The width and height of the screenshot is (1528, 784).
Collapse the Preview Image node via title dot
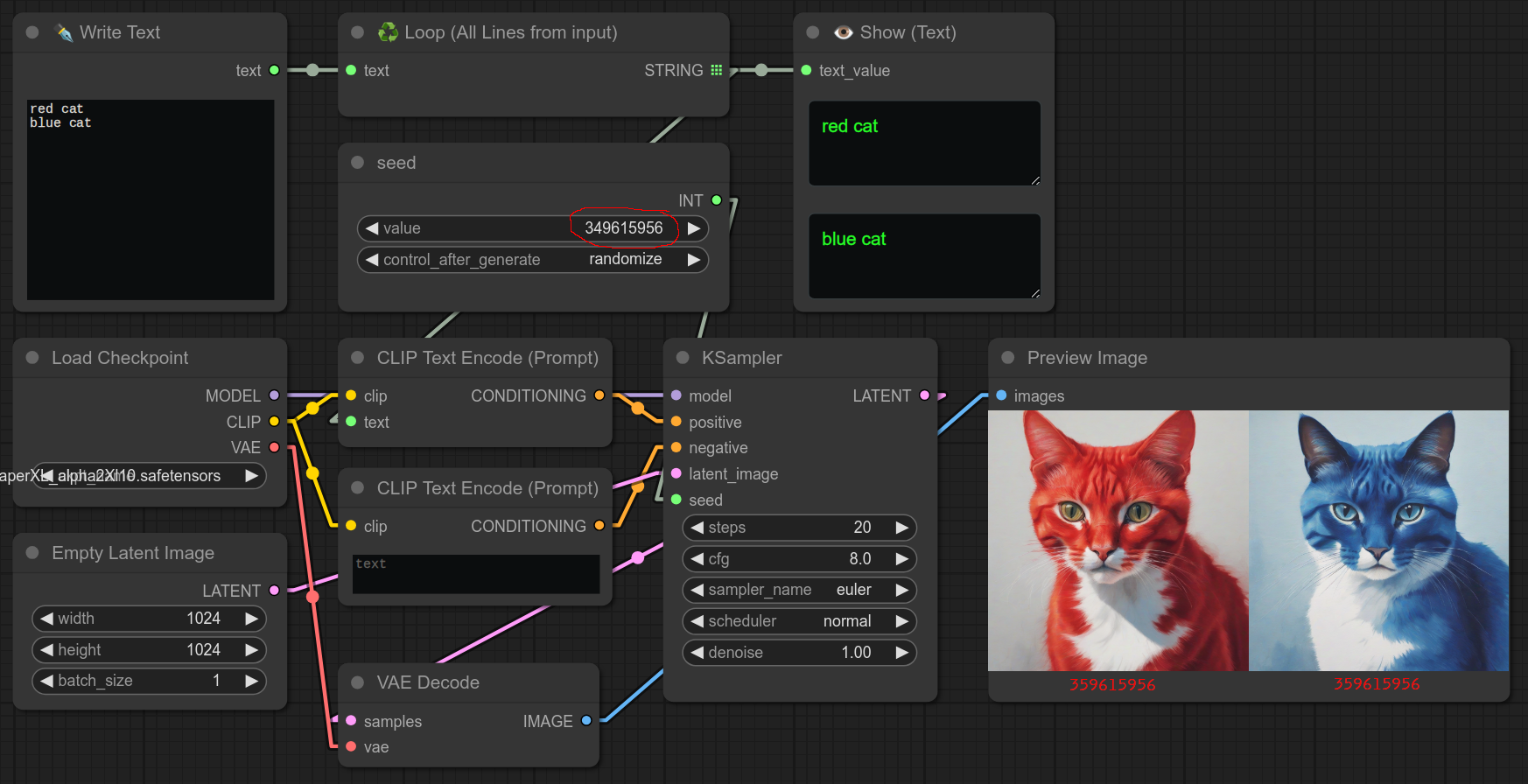[1008, 358]
